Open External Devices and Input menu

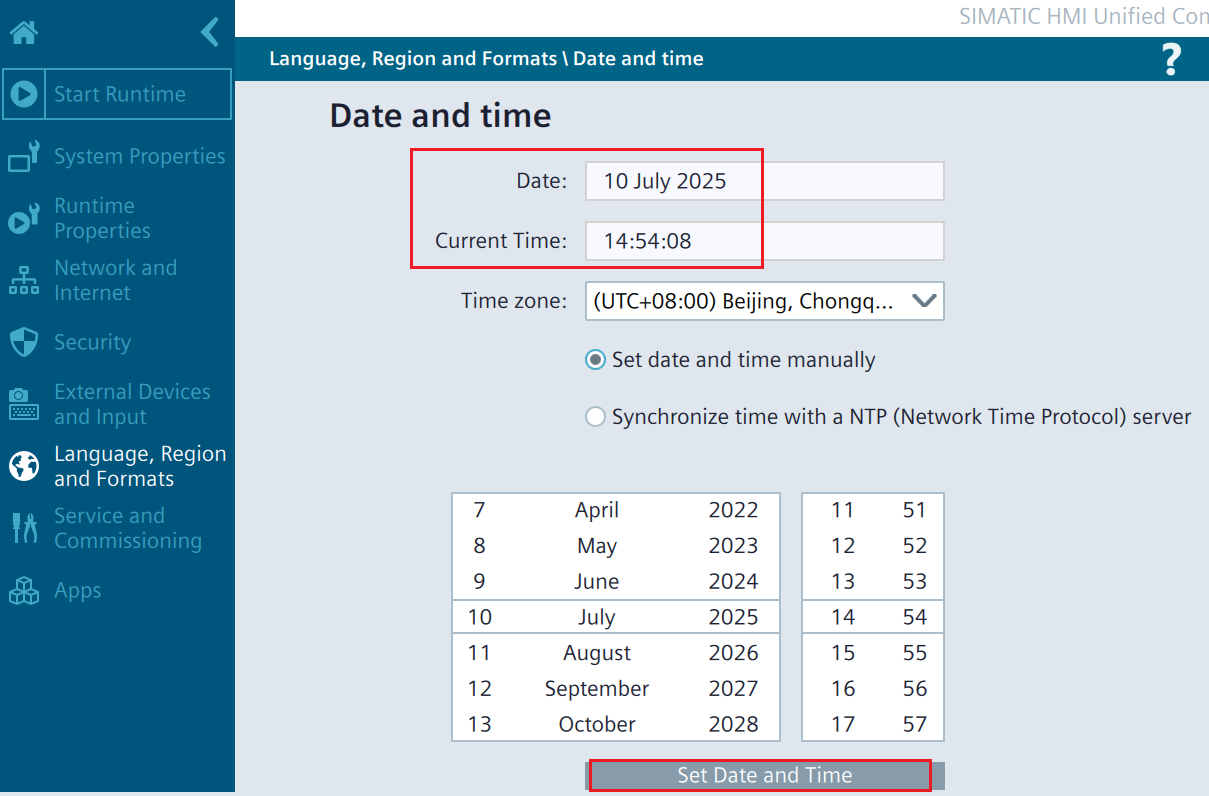(x=132, y=404)
